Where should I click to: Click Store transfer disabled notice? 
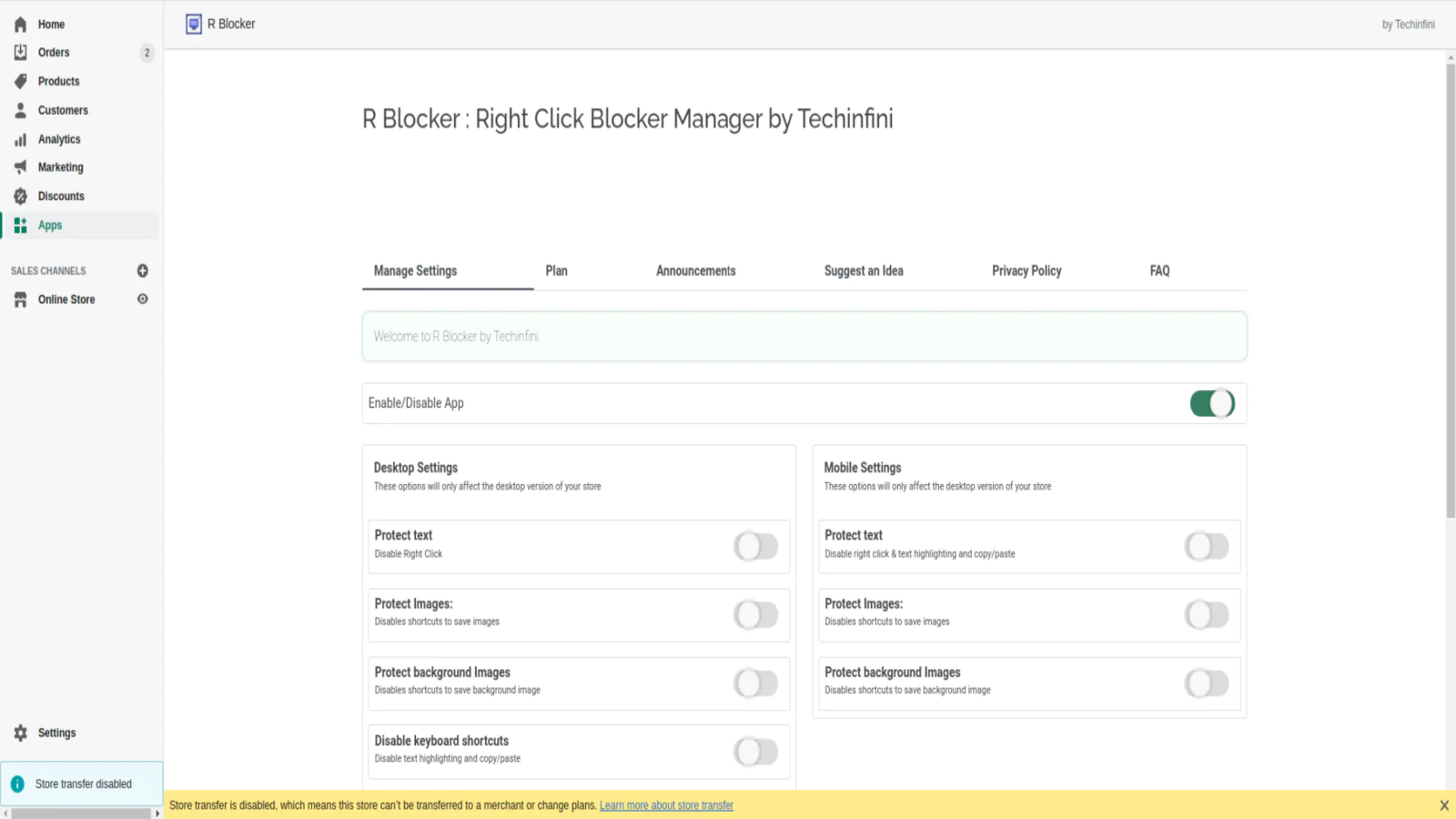pos(82,784)
